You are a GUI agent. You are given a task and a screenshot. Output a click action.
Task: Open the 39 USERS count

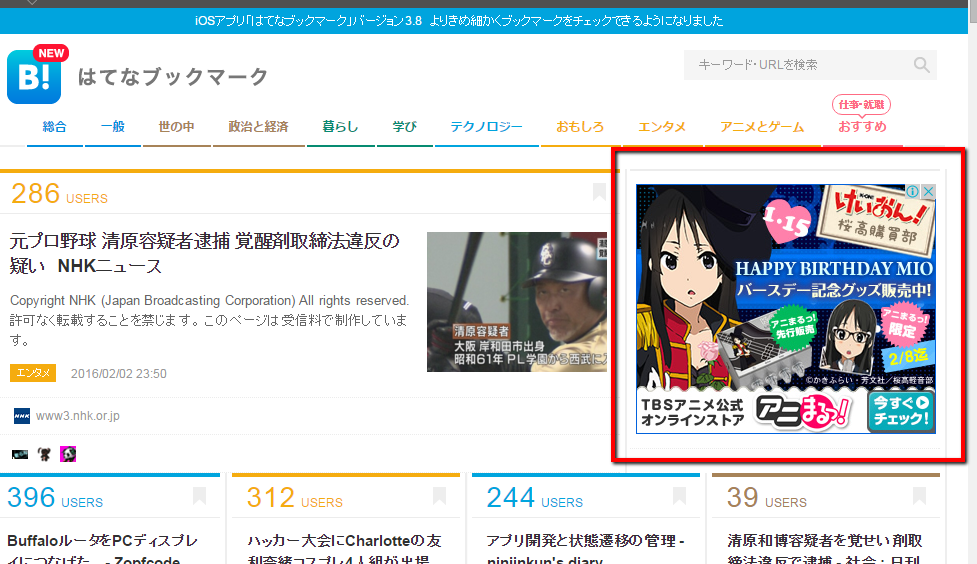(766, 498)
